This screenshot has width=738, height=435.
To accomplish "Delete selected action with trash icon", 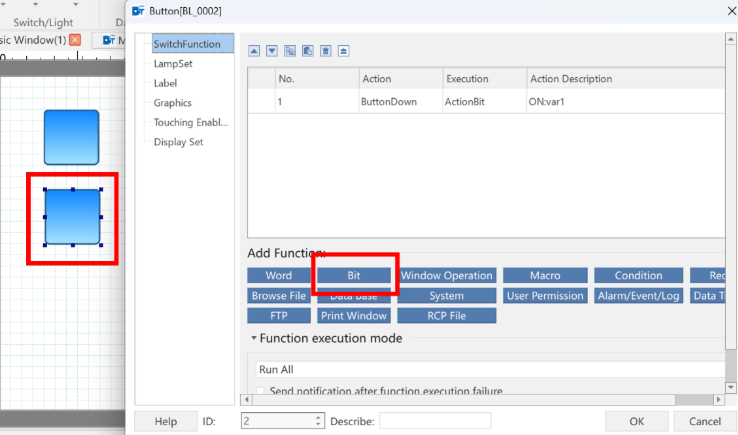I will click(x=326, y=51).
